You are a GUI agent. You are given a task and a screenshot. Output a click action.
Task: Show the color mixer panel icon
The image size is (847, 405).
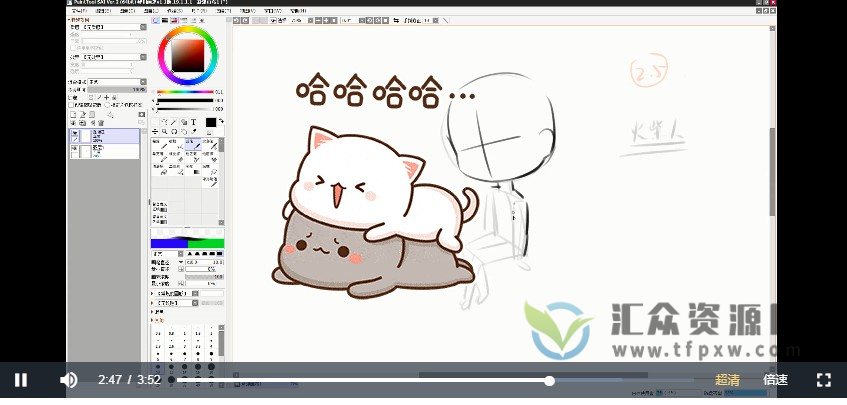click(184, 21)
